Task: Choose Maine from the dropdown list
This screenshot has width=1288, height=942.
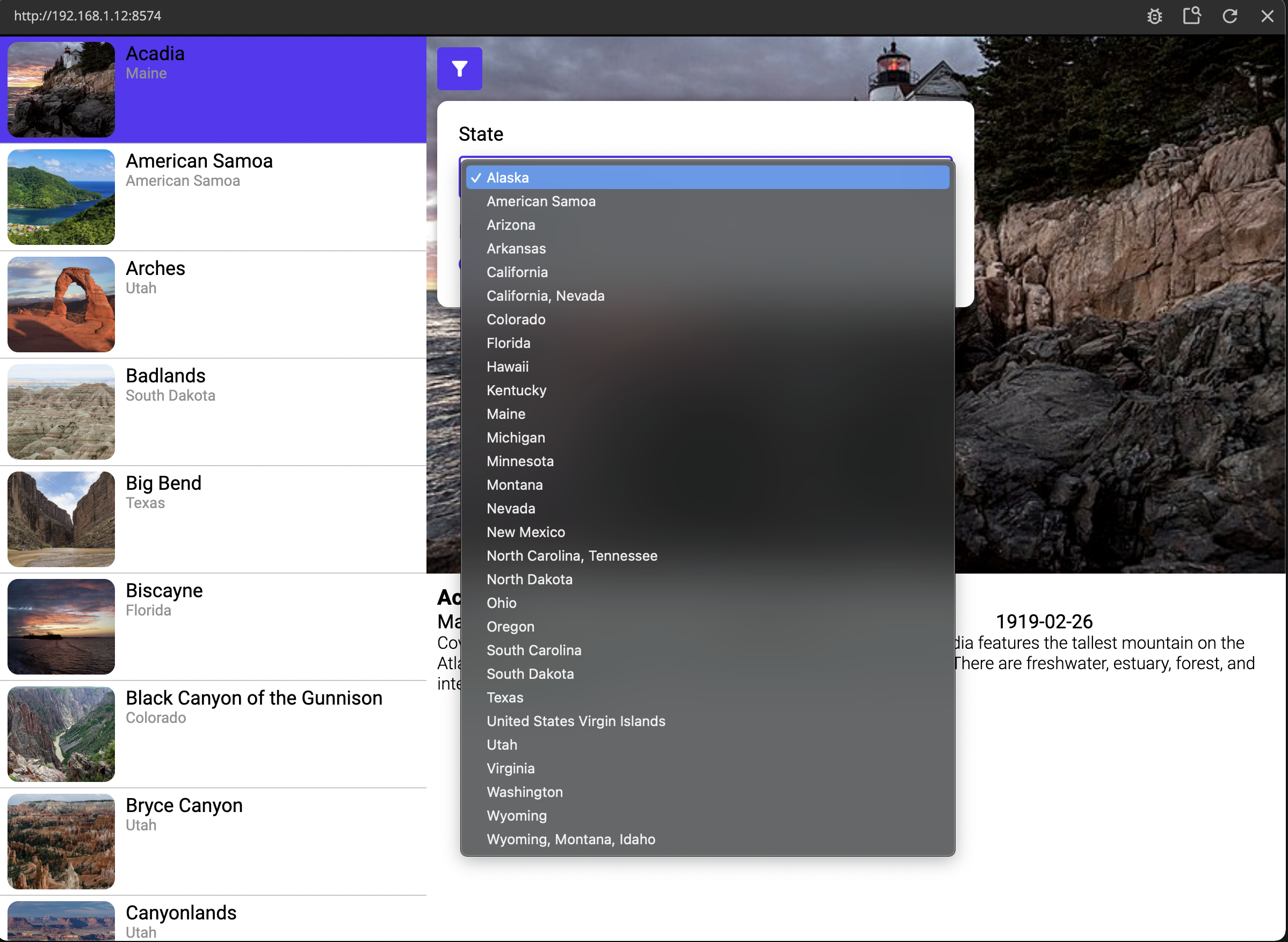Action: coord(707,414)
